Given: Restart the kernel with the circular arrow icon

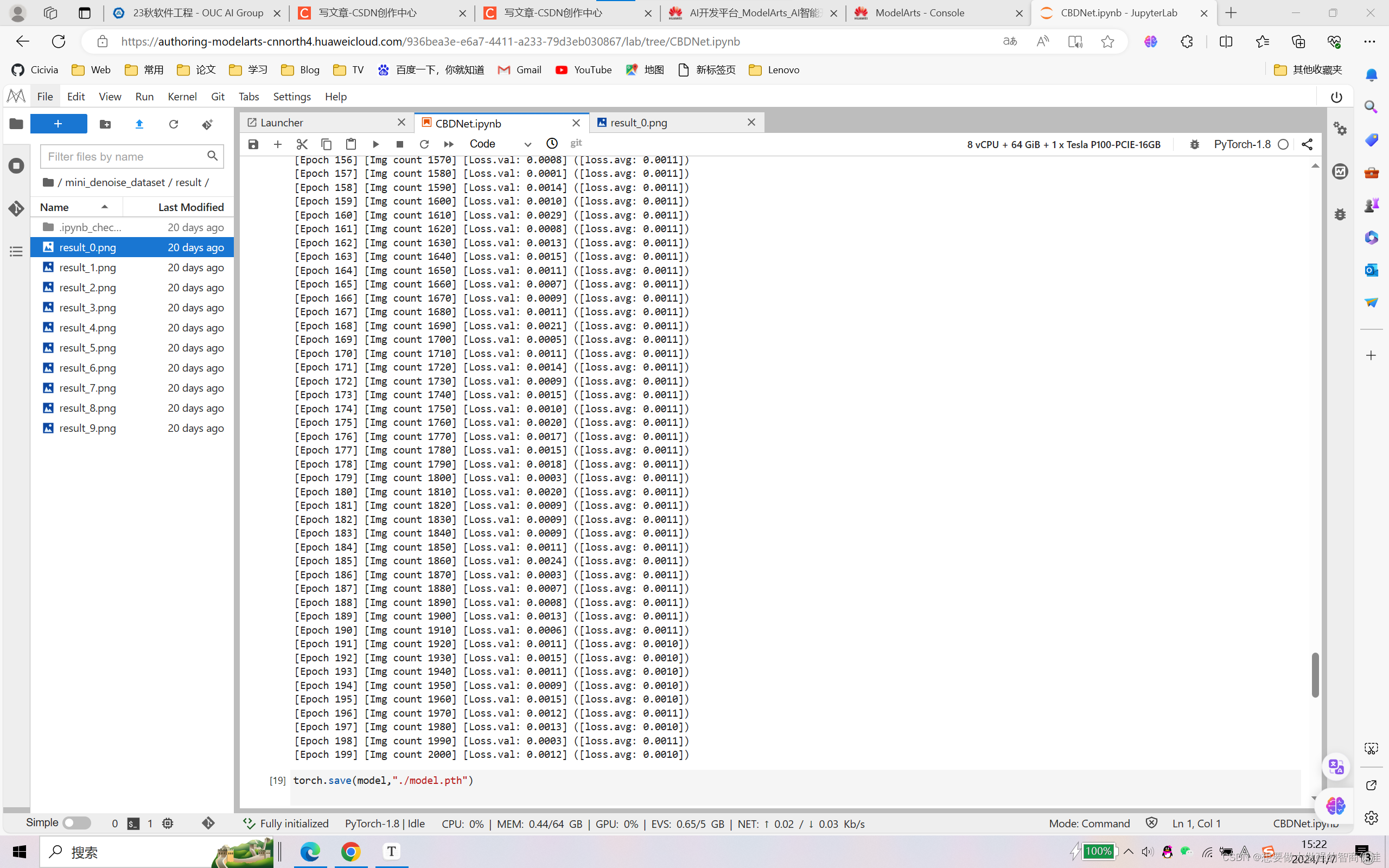Looking at the screenshot, I should [x=424, y=144].
